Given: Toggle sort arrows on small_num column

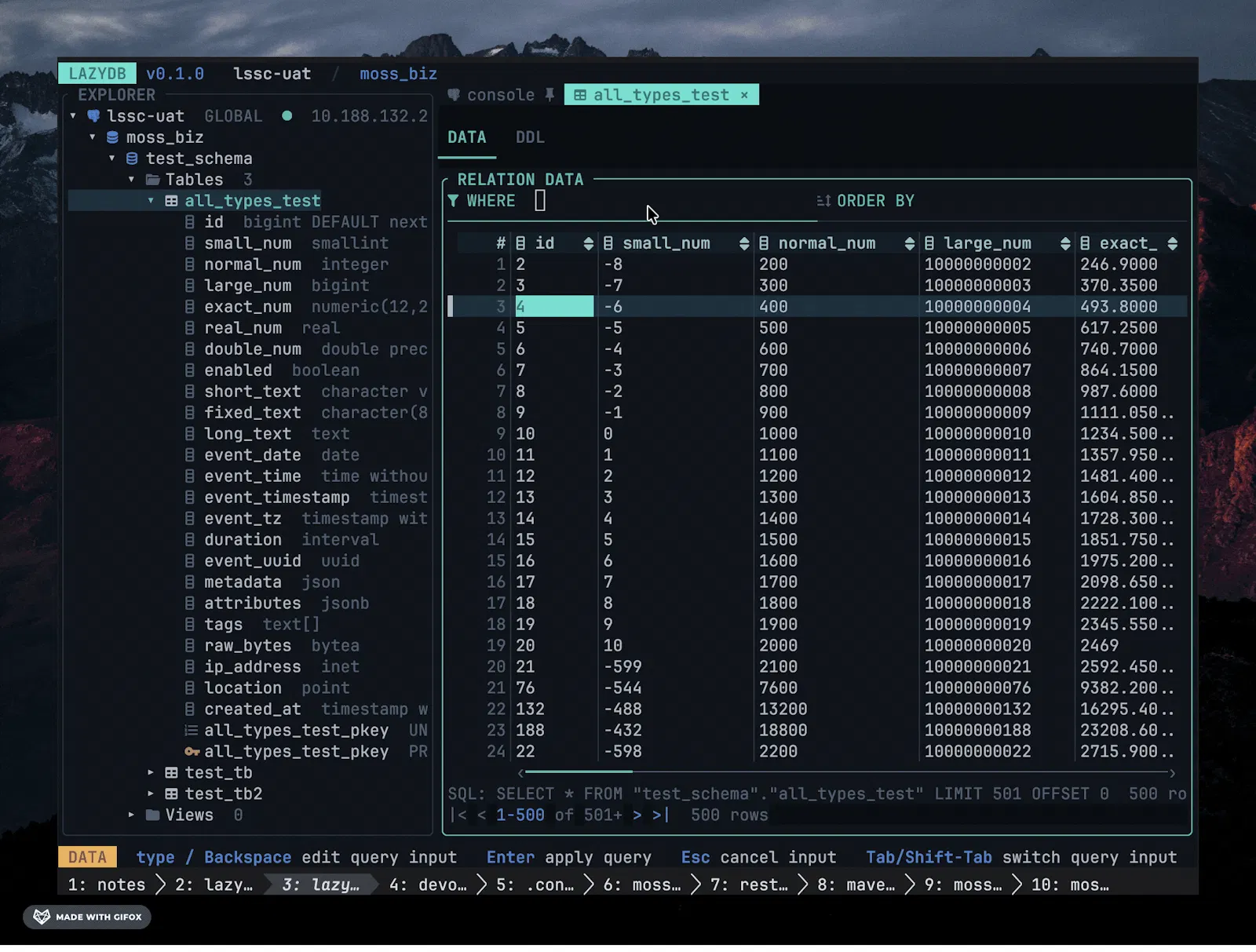Looking at the screenshot, I should [744, 243].
